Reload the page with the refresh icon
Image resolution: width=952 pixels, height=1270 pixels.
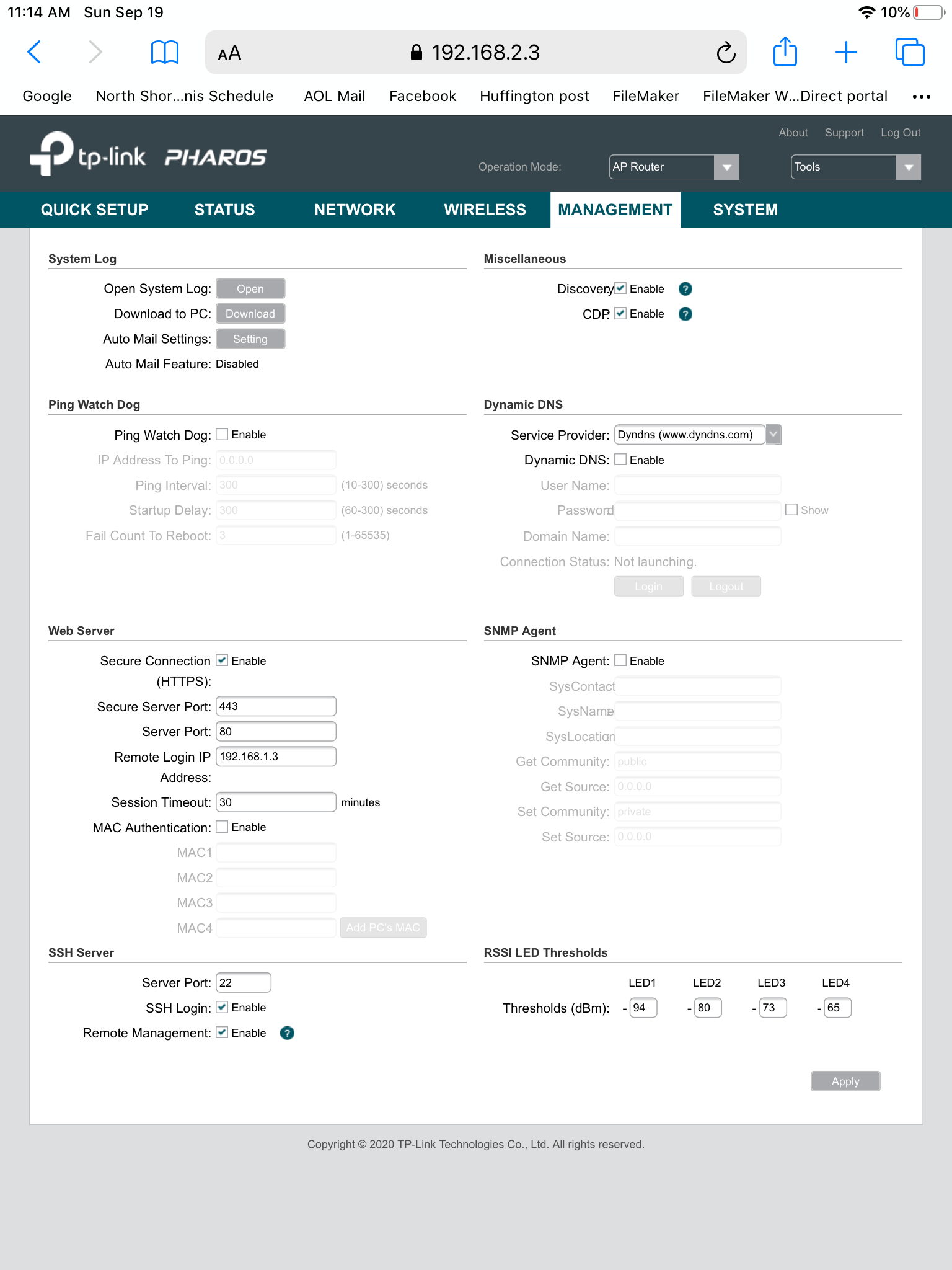pyautogui.click(x=726, y=53)
